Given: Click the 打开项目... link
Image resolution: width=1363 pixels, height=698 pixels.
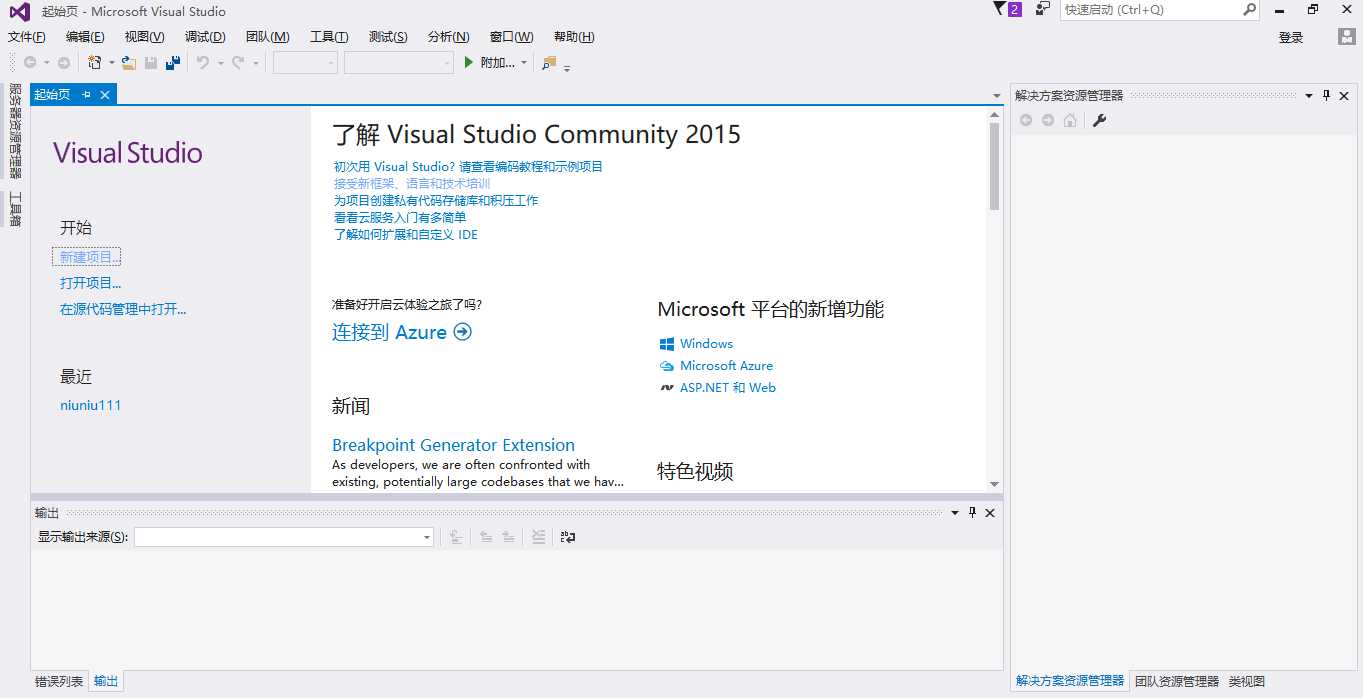Looking at the screenshot, I should pyautogui.click(x=90, y=283).
